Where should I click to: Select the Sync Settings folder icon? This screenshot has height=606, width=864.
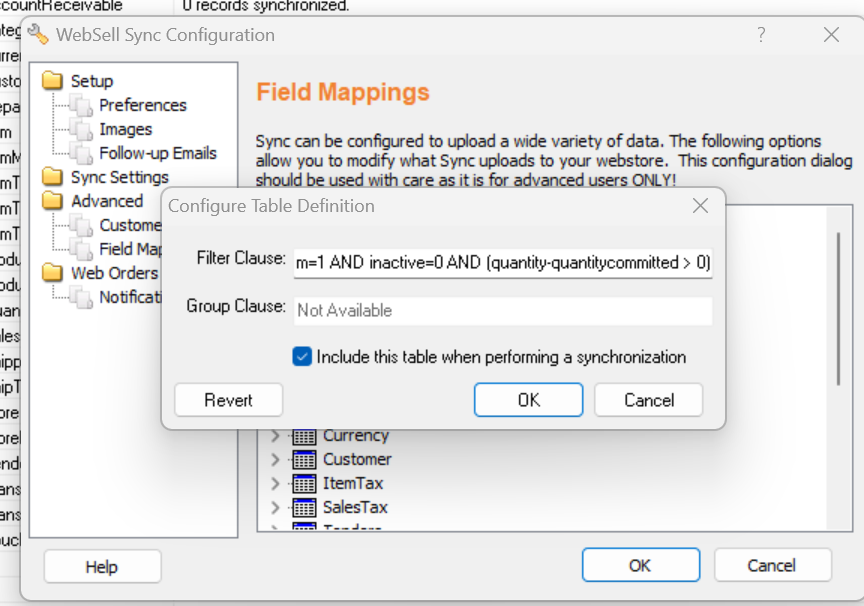tap(52, 176)
